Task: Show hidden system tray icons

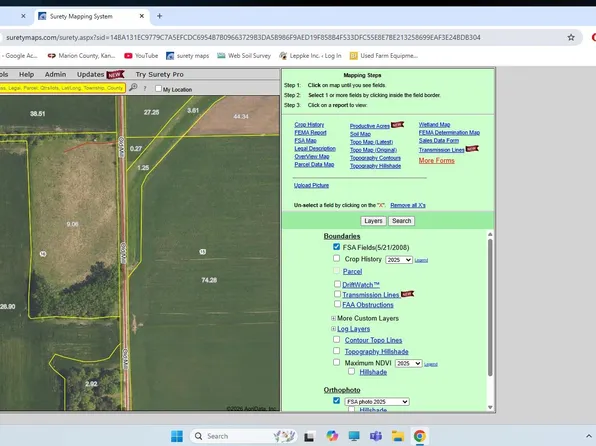Action: [x=590, y=436]
